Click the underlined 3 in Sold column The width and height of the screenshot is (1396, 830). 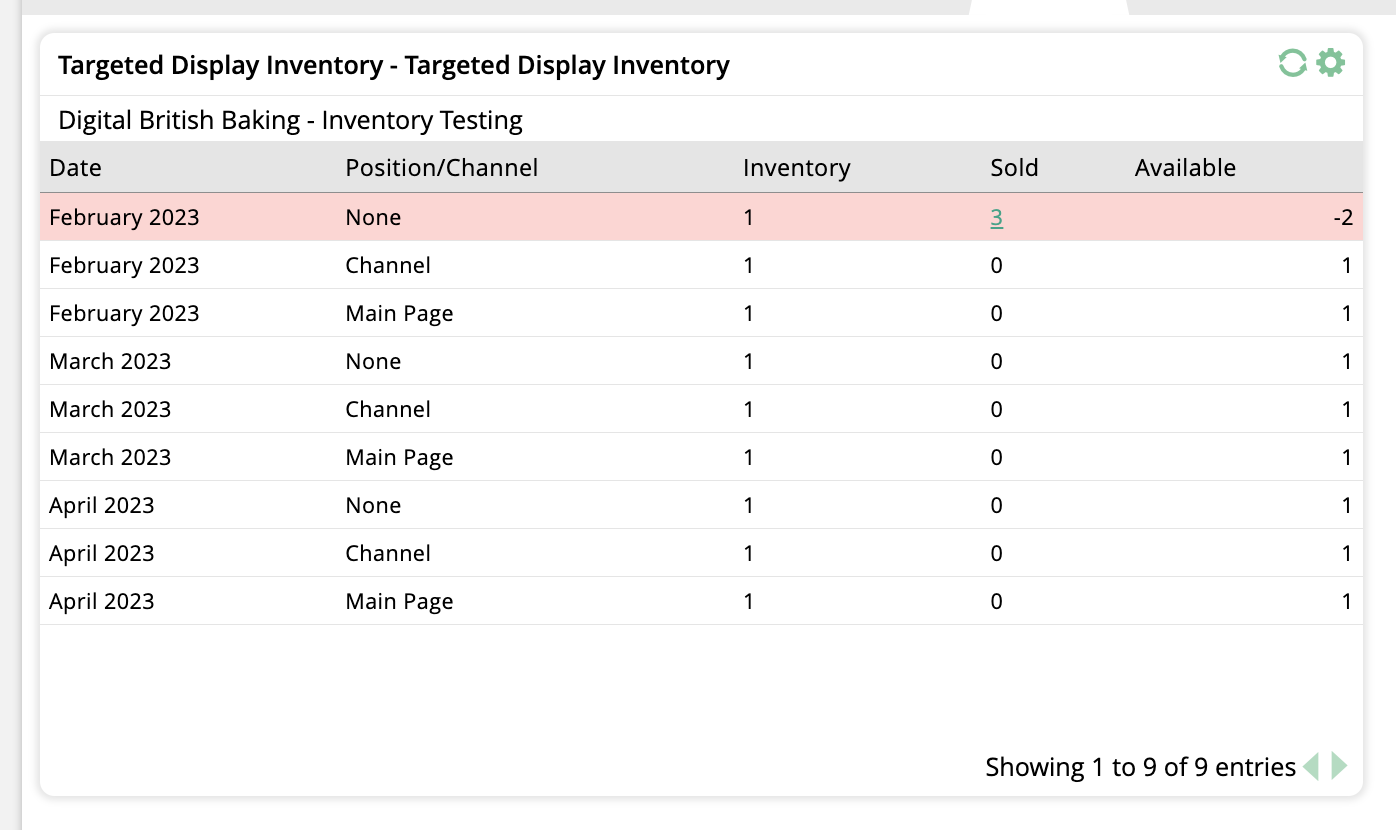tap(996, 216)
